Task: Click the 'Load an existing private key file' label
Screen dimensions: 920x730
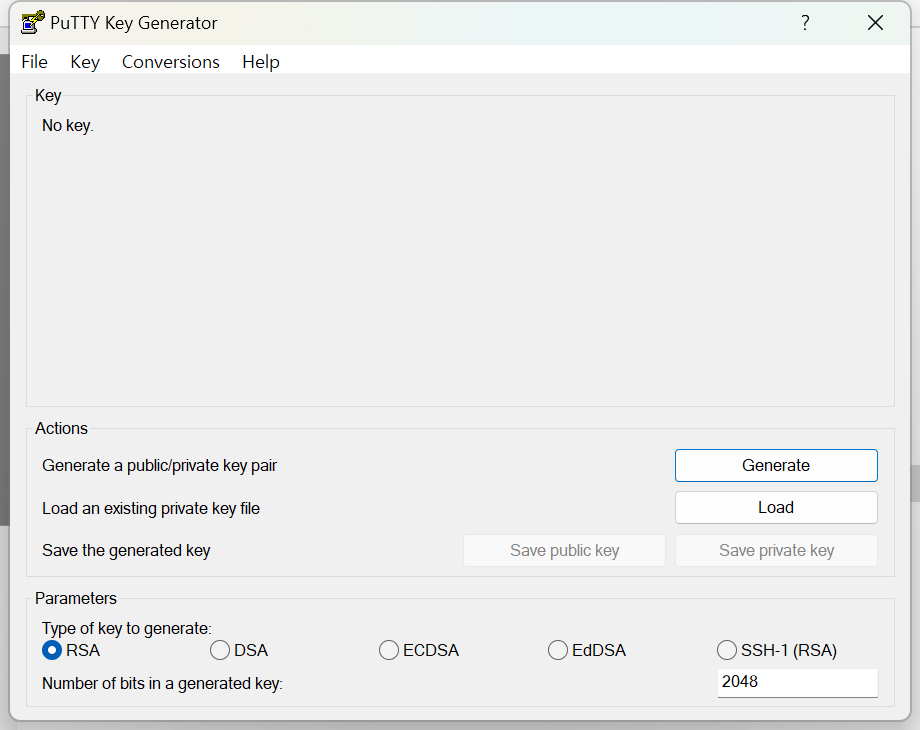Action: pyautogui.click(x=151, y=508)
